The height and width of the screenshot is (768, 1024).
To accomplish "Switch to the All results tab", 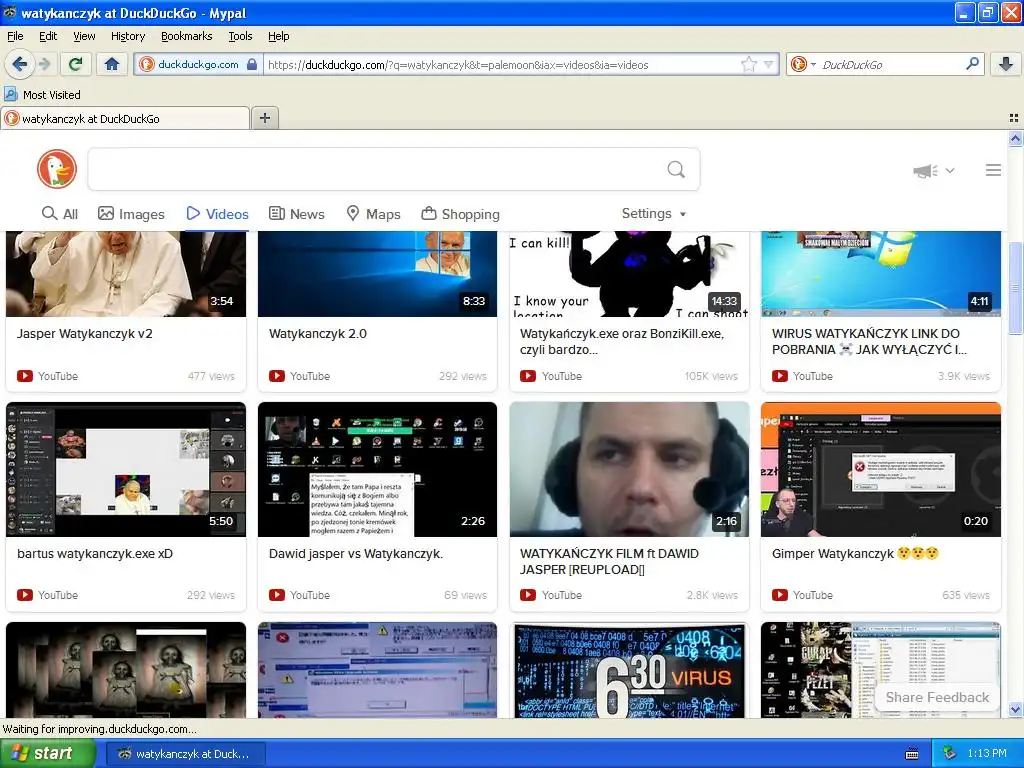I will click(59, 214).
